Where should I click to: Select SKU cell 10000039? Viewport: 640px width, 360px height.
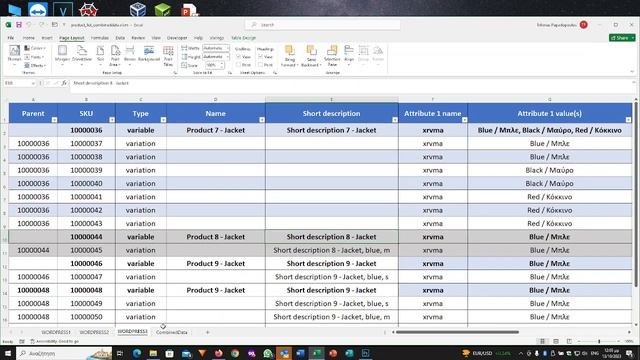[86, 170]
